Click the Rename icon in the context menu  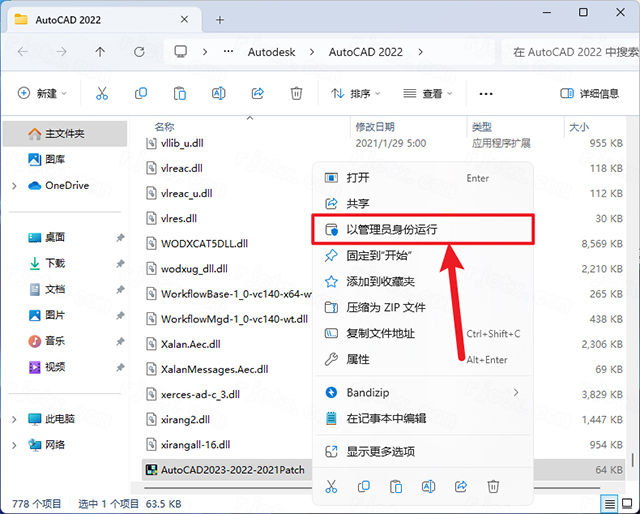pyautogui.click(x=428, y=487)
